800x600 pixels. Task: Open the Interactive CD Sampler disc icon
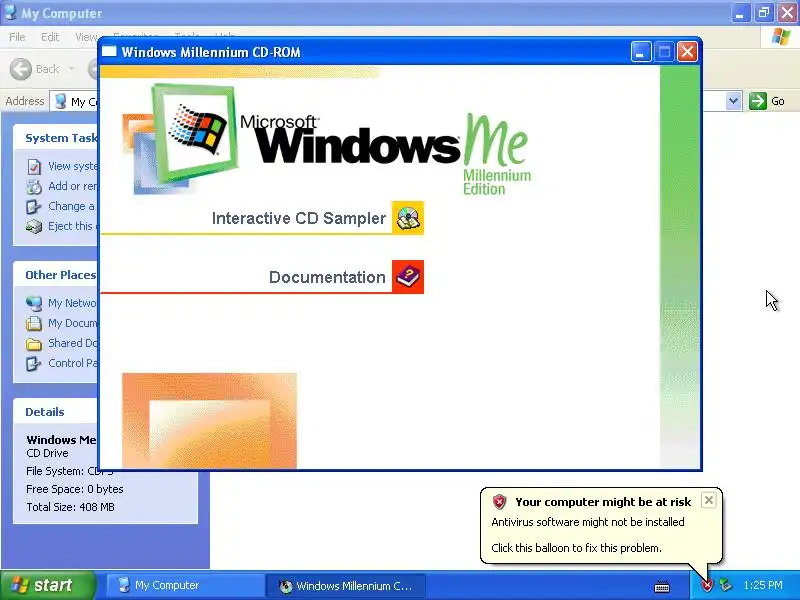[x=408, y=218]
